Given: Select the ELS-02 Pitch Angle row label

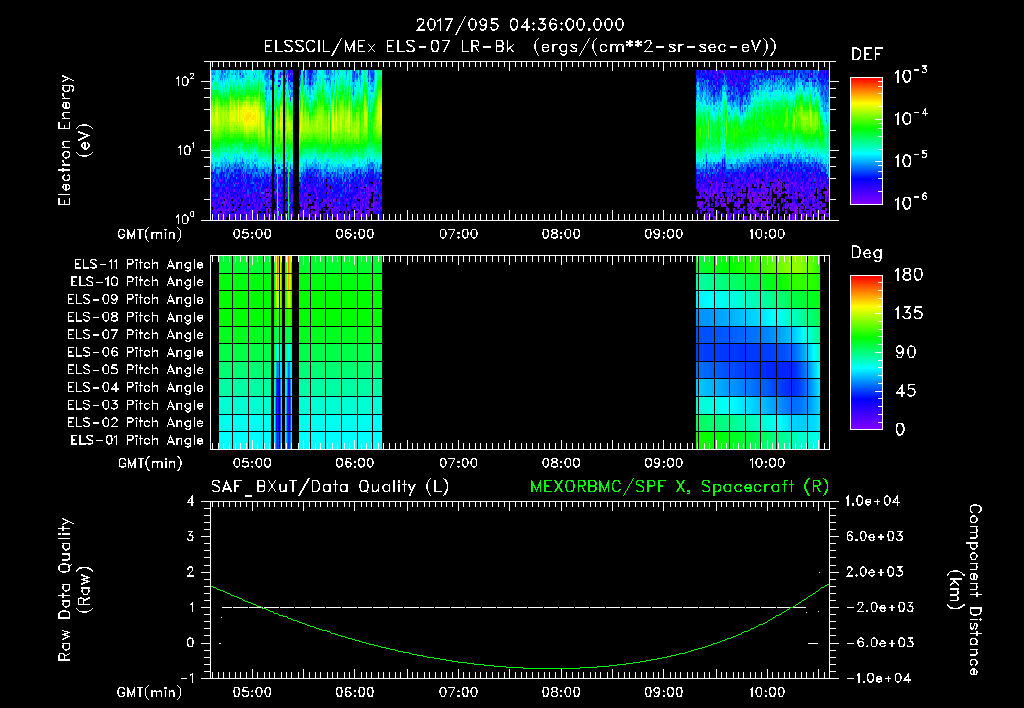Looking at the screenshot, I should click(x=136, y=423).
